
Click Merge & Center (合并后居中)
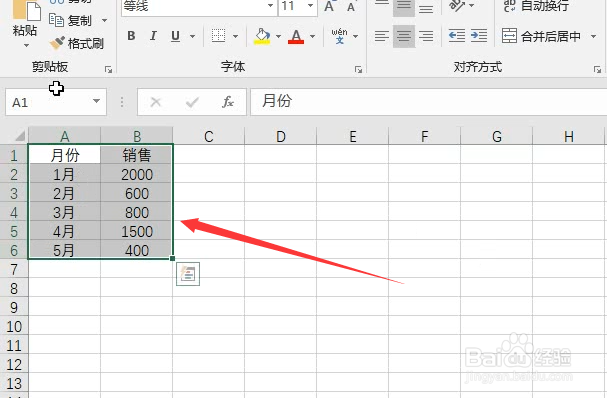click(x=541, y=36)
